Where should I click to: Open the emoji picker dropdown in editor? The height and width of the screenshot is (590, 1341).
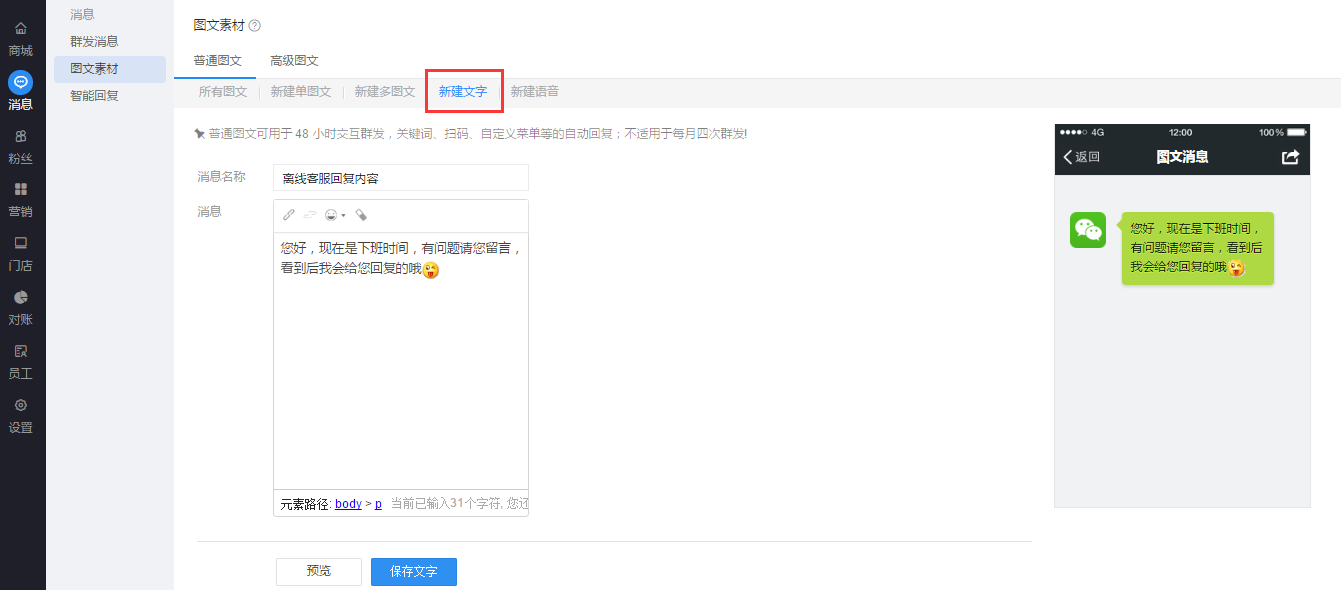pyautogui.click(x=334, y=215)
